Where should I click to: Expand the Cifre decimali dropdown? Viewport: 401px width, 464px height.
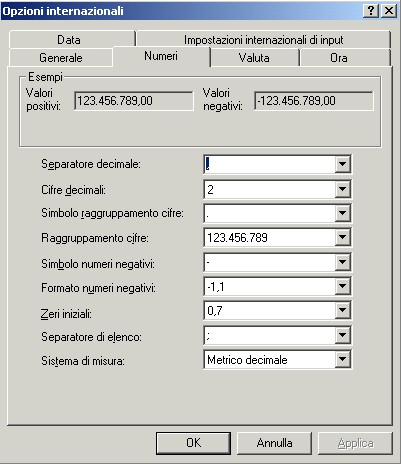(x=342, y=189)
